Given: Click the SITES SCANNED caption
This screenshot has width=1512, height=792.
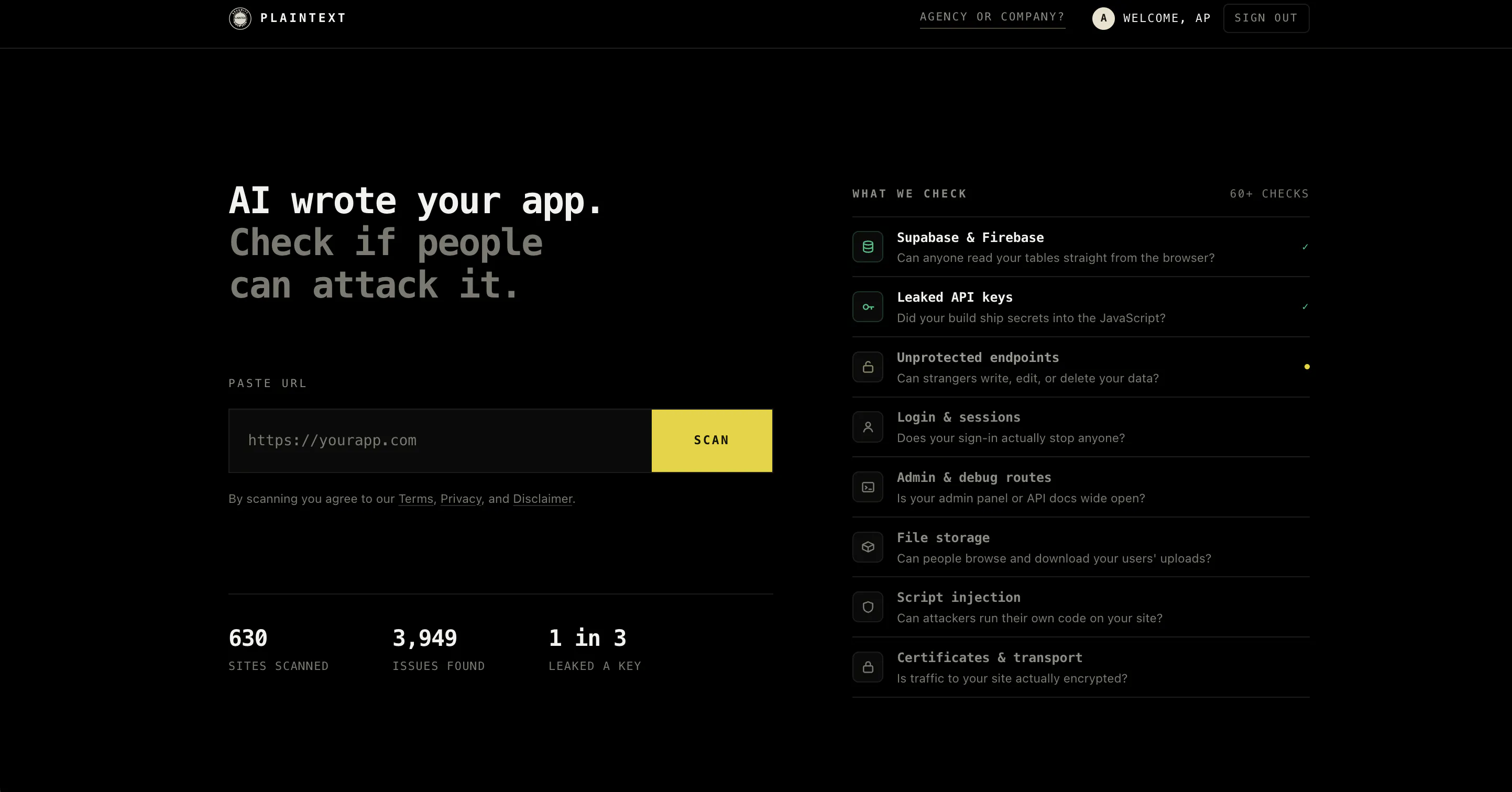Looking at the screenshot, I should 278,666.
